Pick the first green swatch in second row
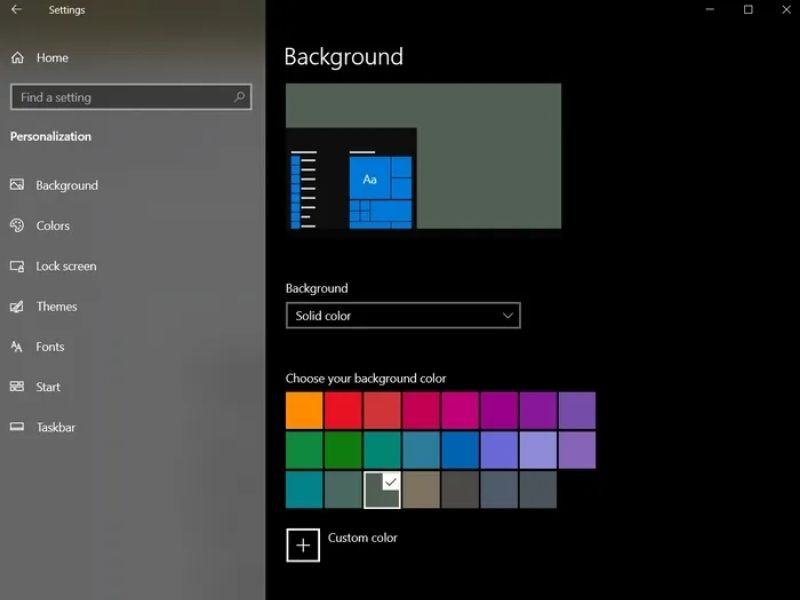800x600 pixels. click(x=304, y=450)
